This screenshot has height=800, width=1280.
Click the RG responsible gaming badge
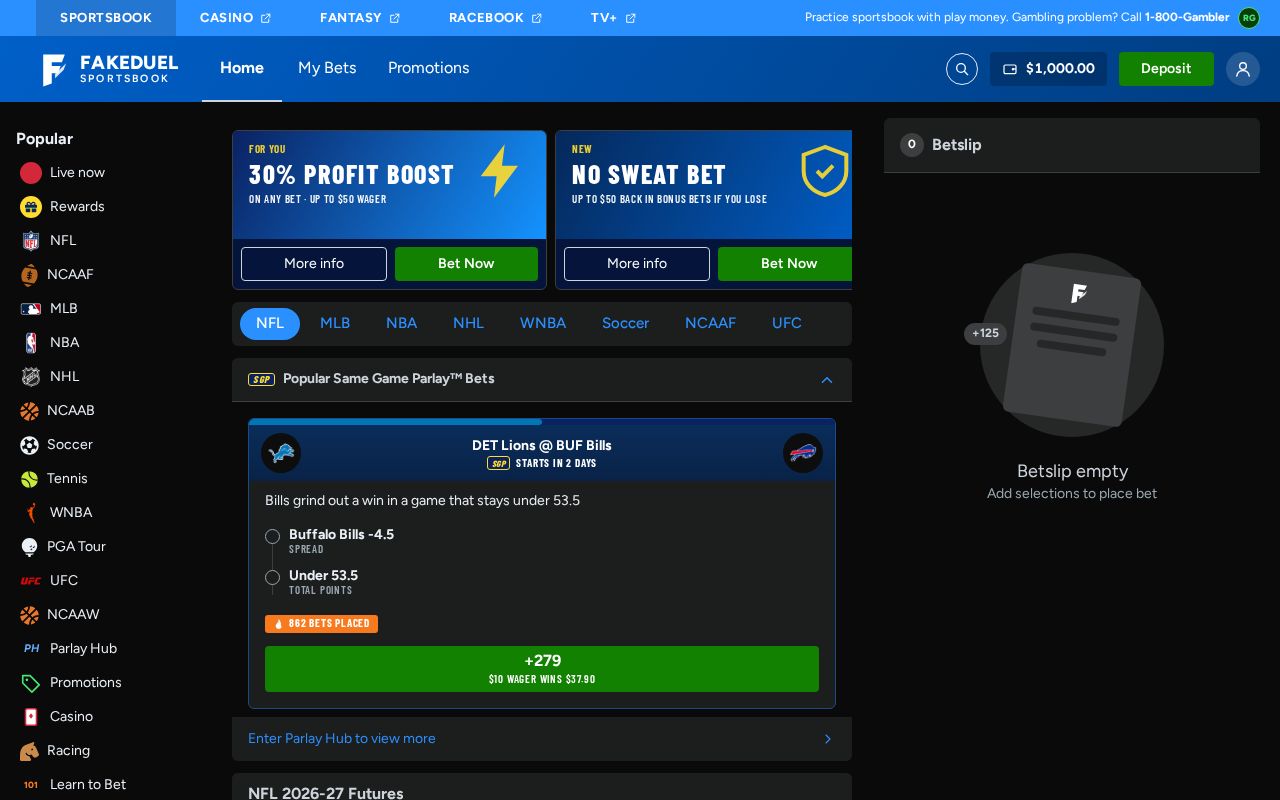1249,18
